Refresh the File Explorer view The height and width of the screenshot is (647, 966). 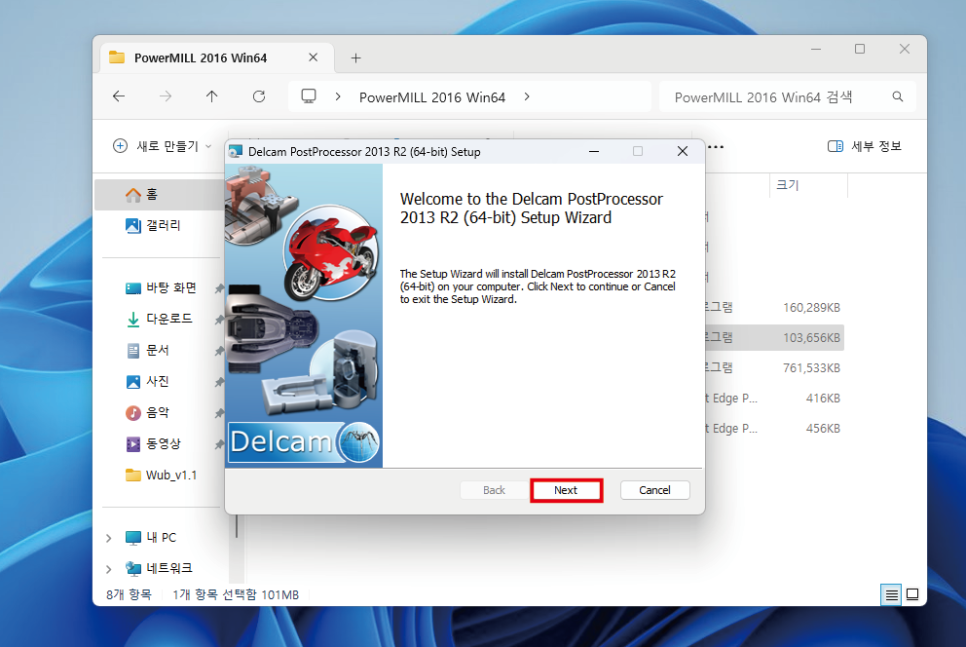click(x=259, y=97)
